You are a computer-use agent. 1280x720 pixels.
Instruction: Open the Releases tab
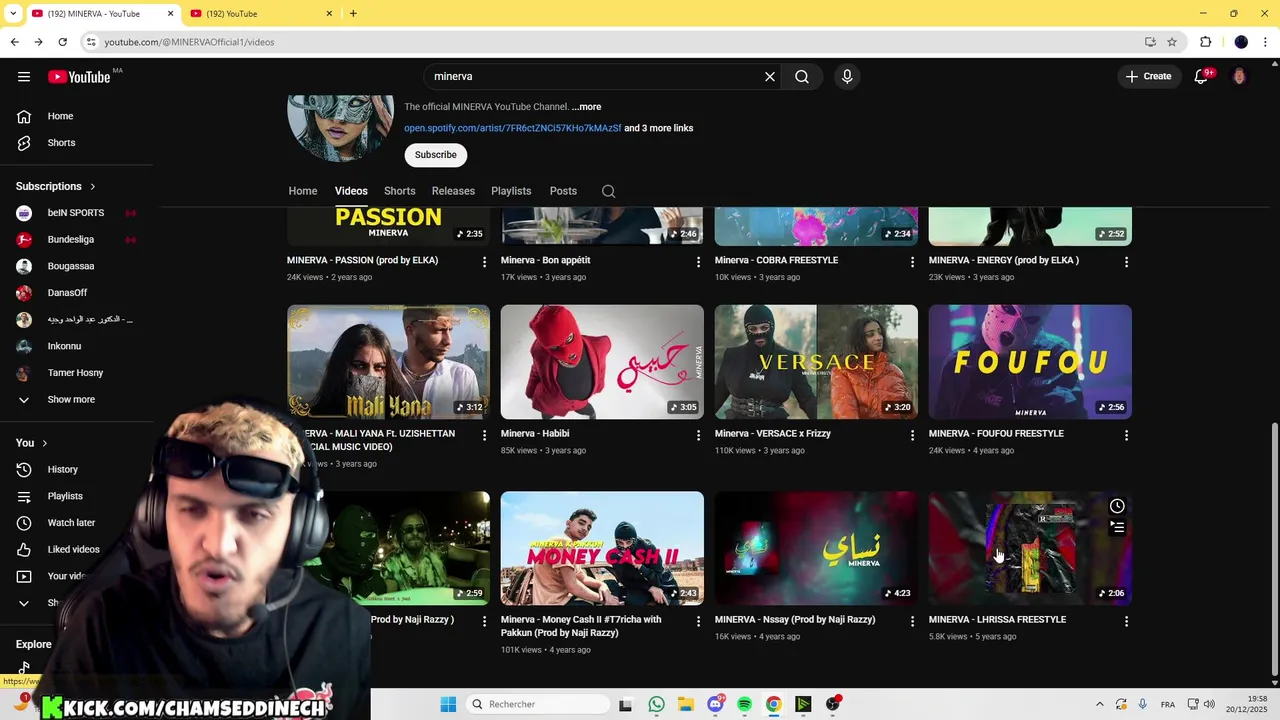453,191
